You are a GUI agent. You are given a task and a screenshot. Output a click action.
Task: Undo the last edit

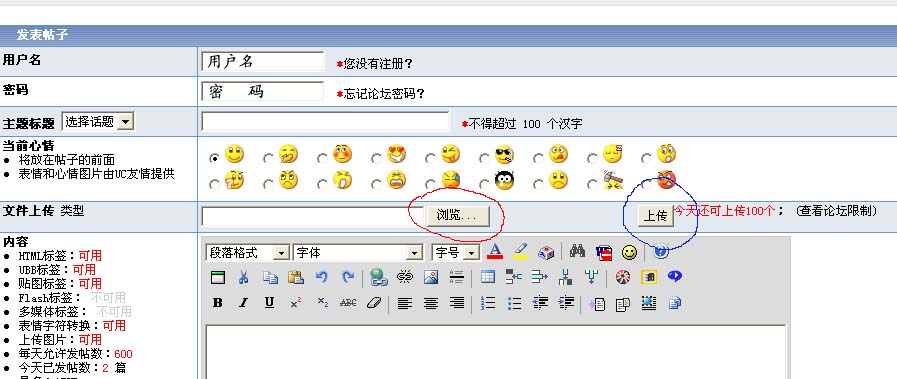tap(322, 278)
